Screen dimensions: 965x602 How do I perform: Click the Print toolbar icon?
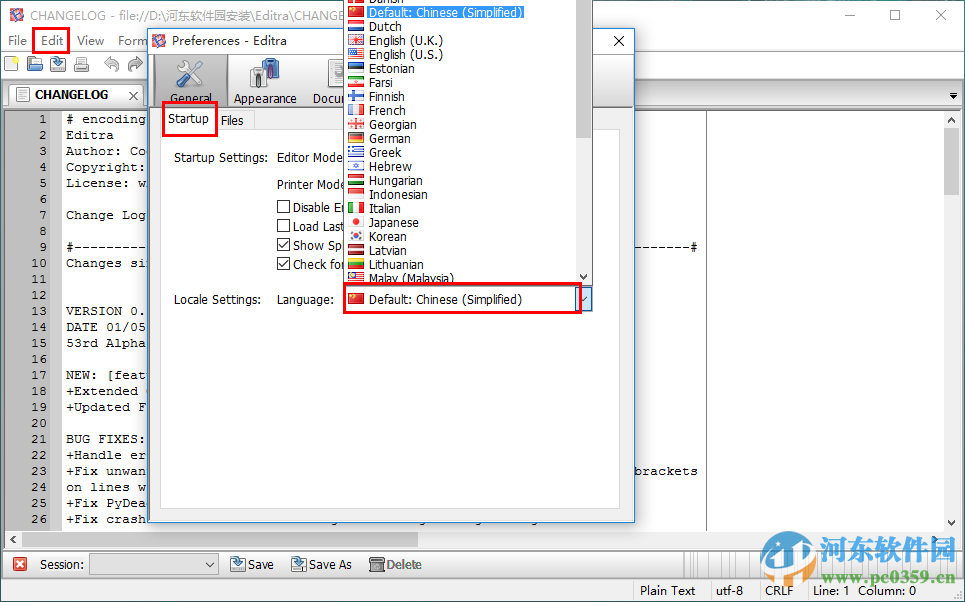tap(81, 63)
